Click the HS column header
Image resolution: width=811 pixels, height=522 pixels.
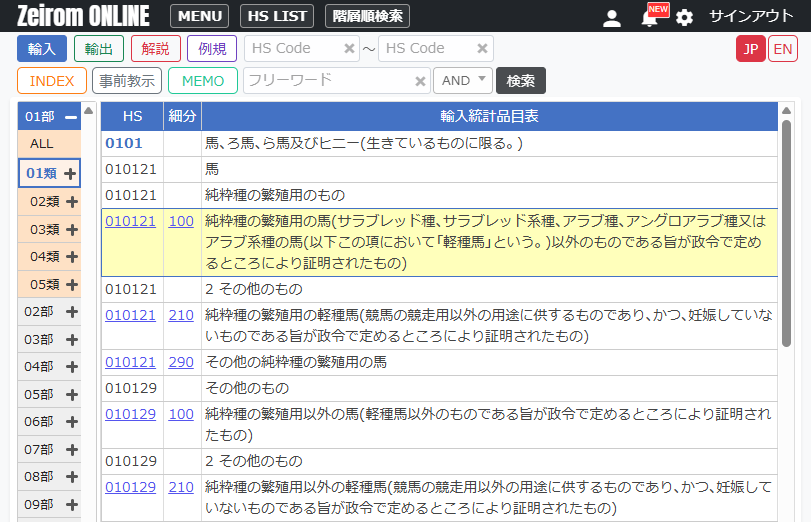click(x=132, y=116)
